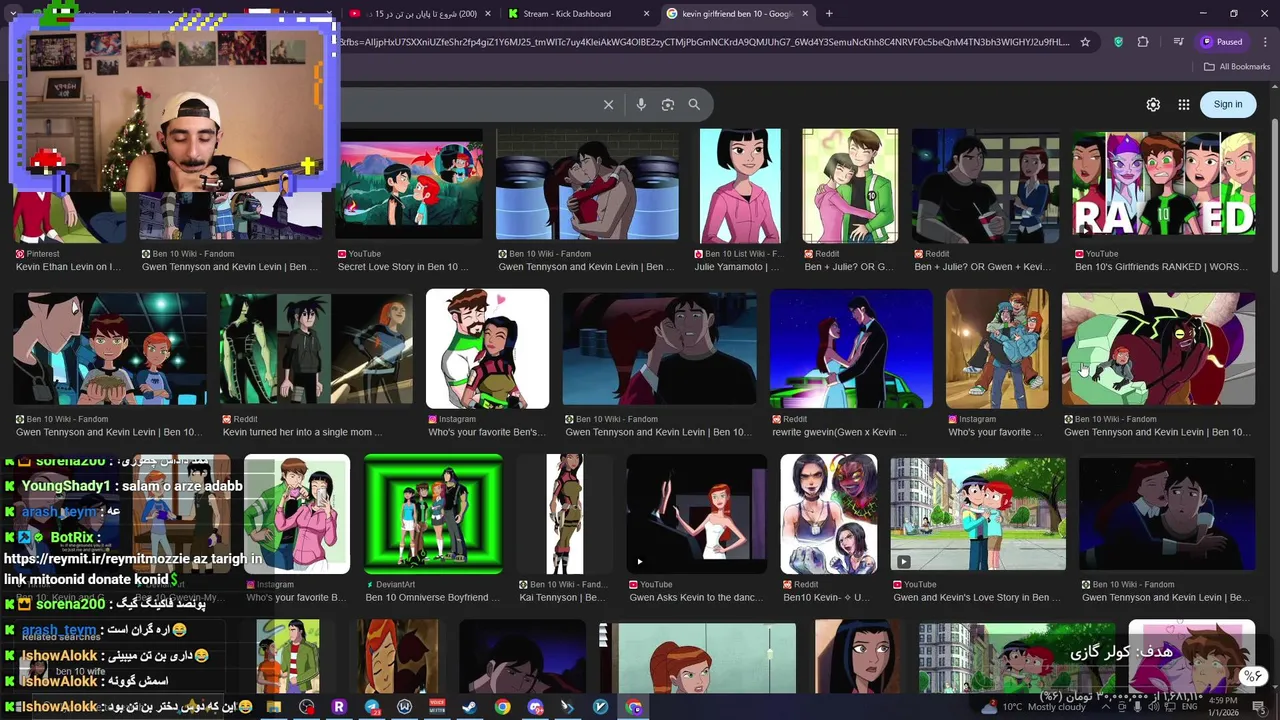Open the first Chrome taskbar icon

(502, 707)
